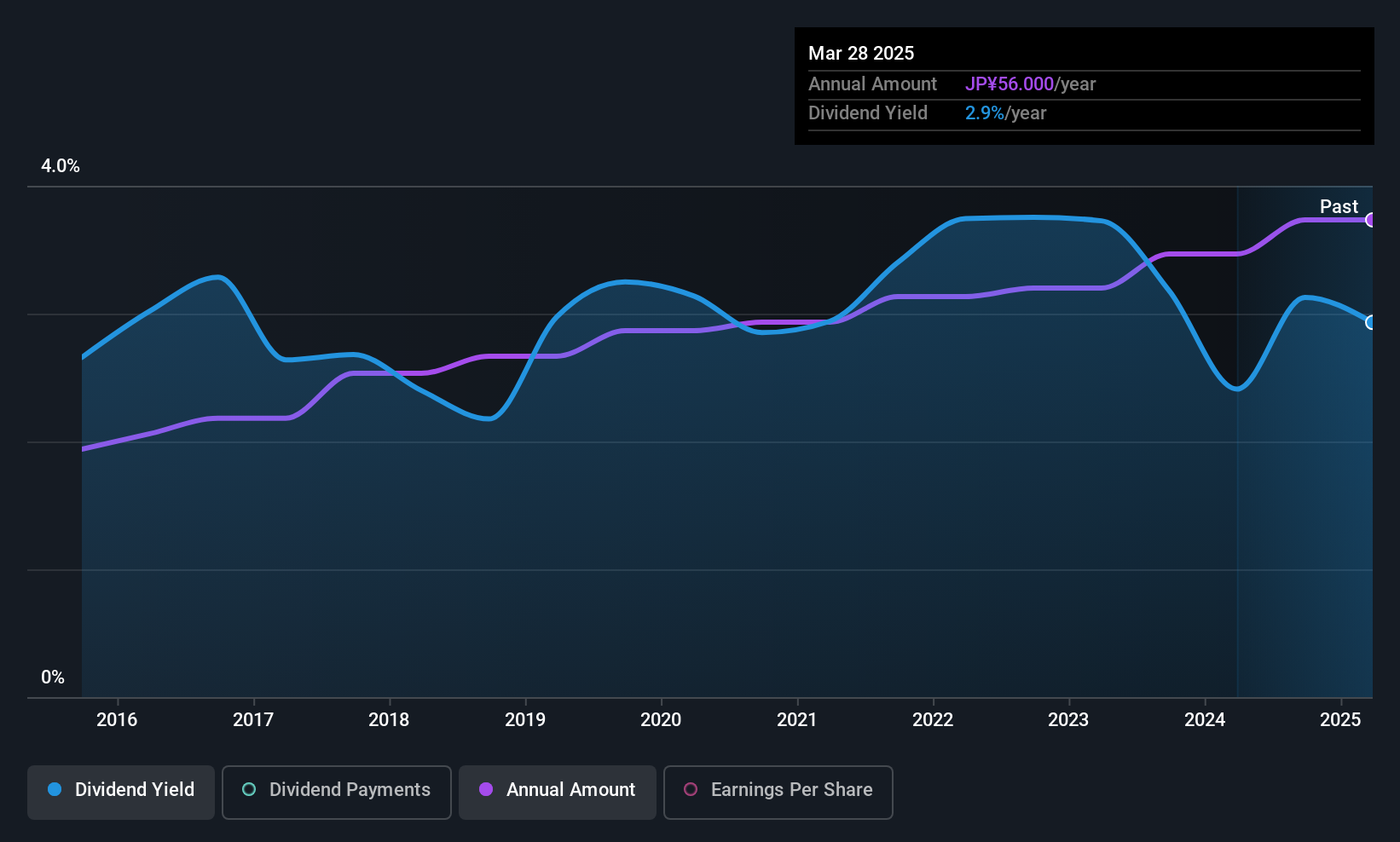Click the 2024 x-axis label
The image size is (1400, 842).
coord(1205,719)
